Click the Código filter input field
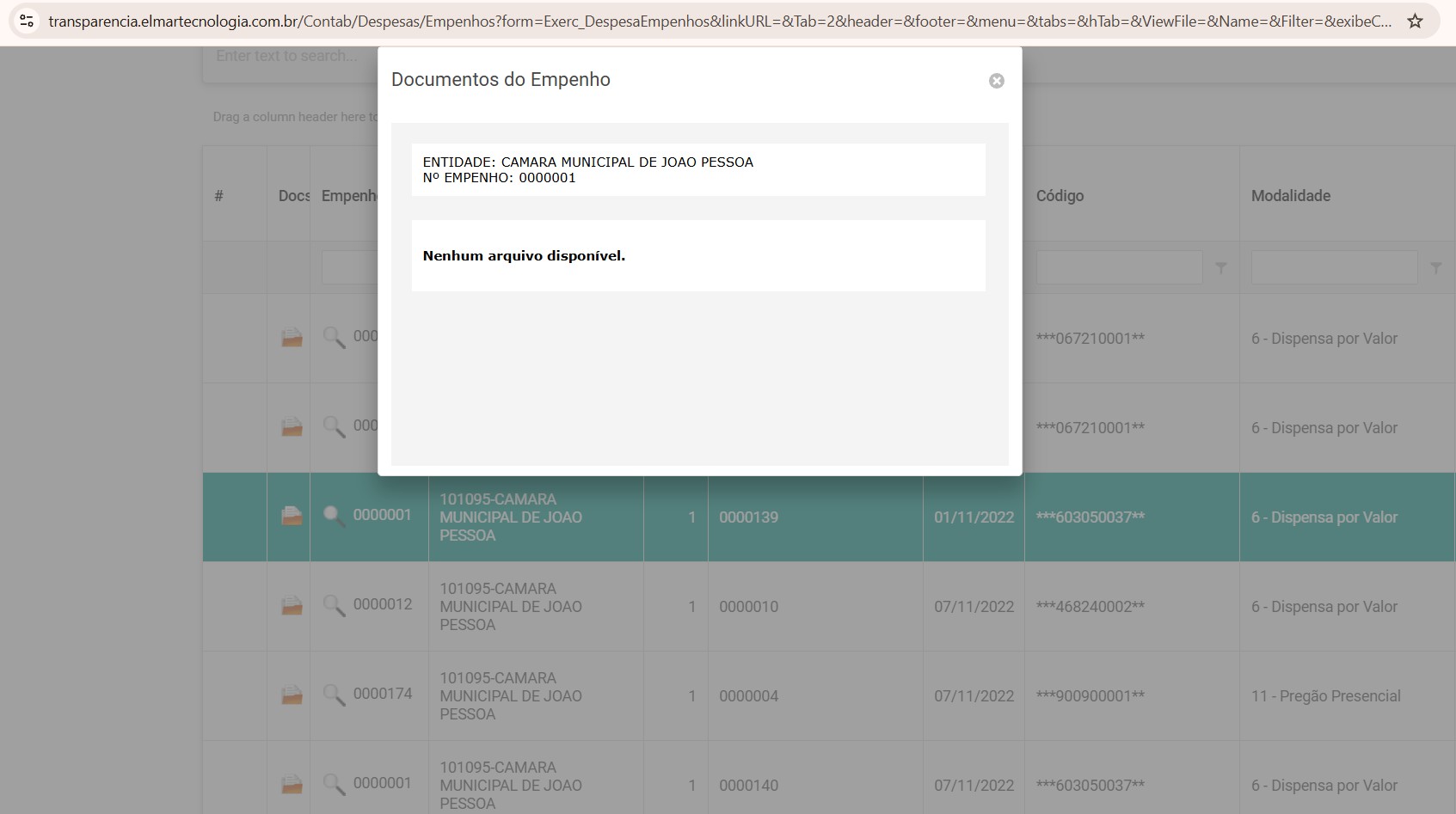This screenshot has height=814, width=1456. pos(1118,268)
